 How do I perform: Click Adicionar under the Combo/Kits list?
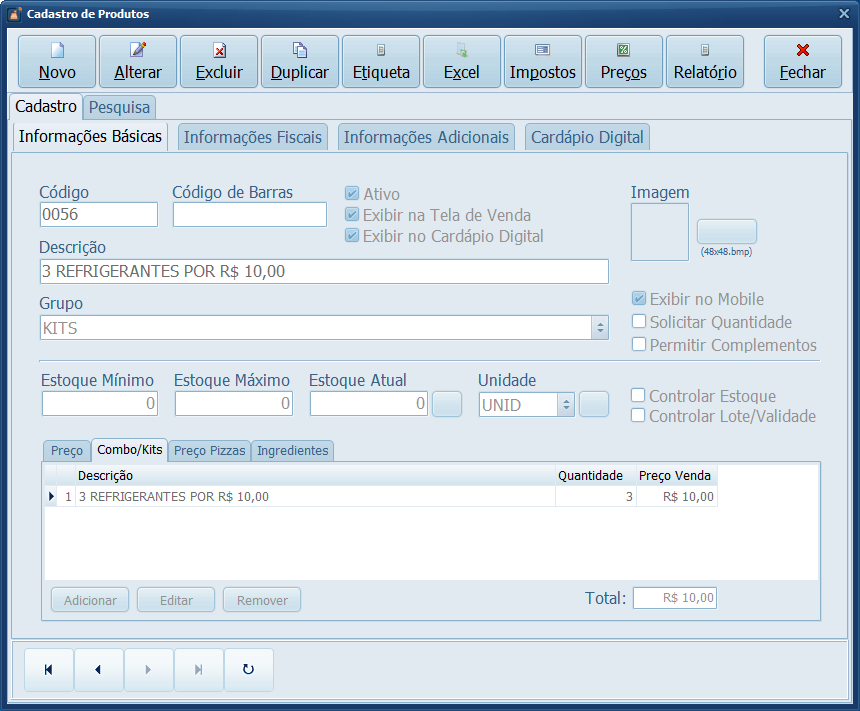(89, 599)
